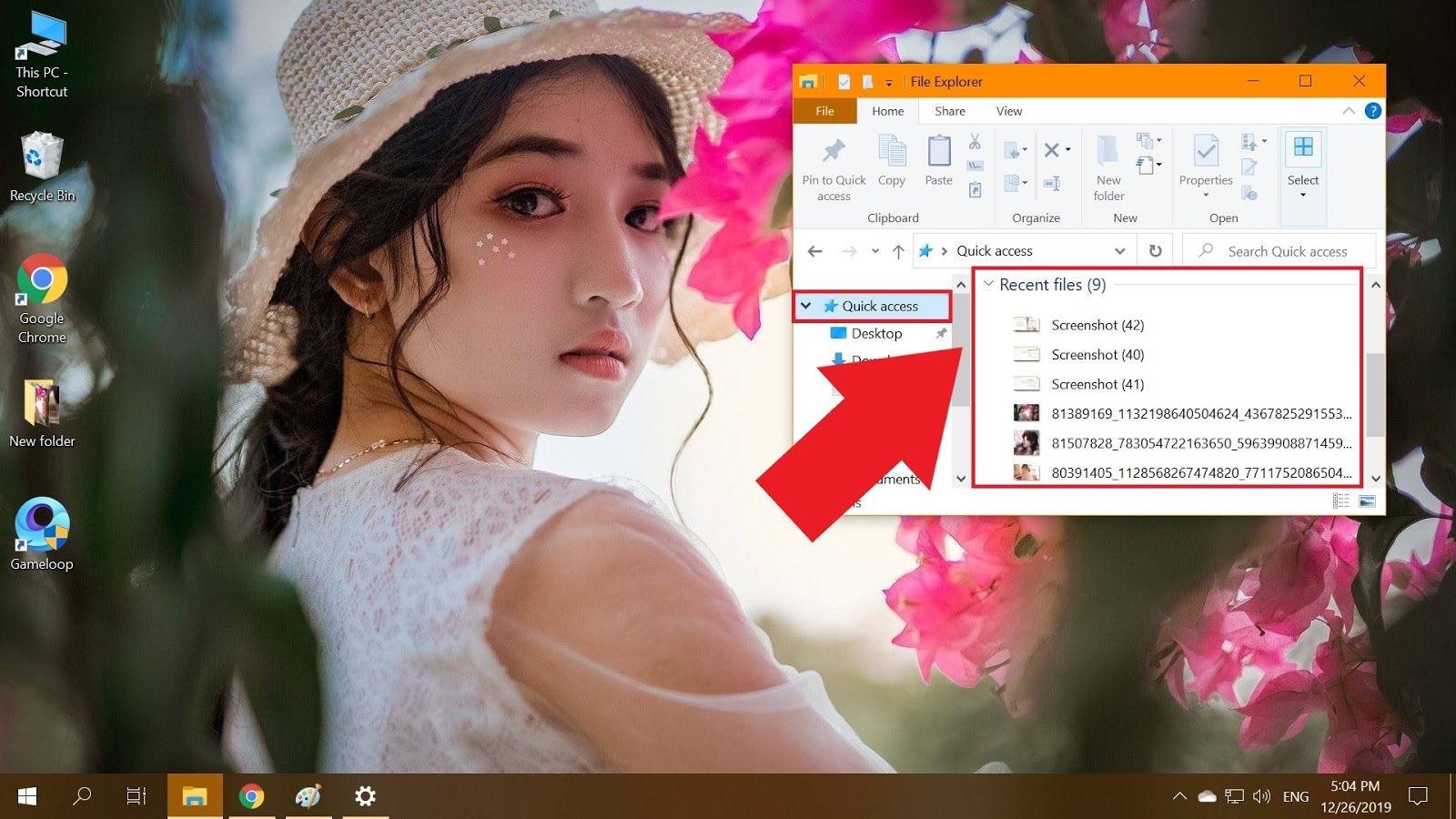Switch to large thumbnails view in the status bar
This screenshot has width=1456, height=819.
coord(1365,500)
